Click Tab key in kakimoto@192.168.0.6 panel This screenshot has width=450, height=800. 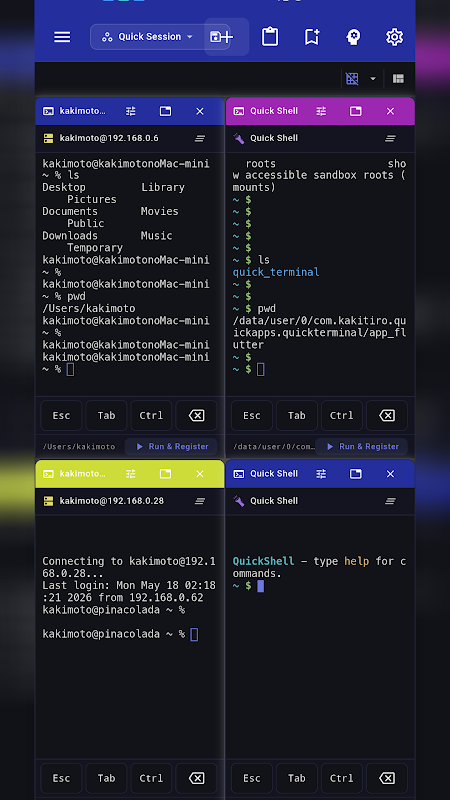point(106,415)
